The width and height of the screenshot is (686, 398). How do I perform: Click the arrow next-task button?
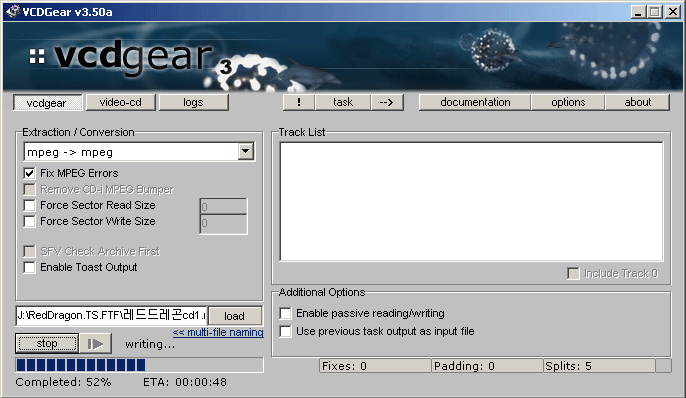(386, 102)
